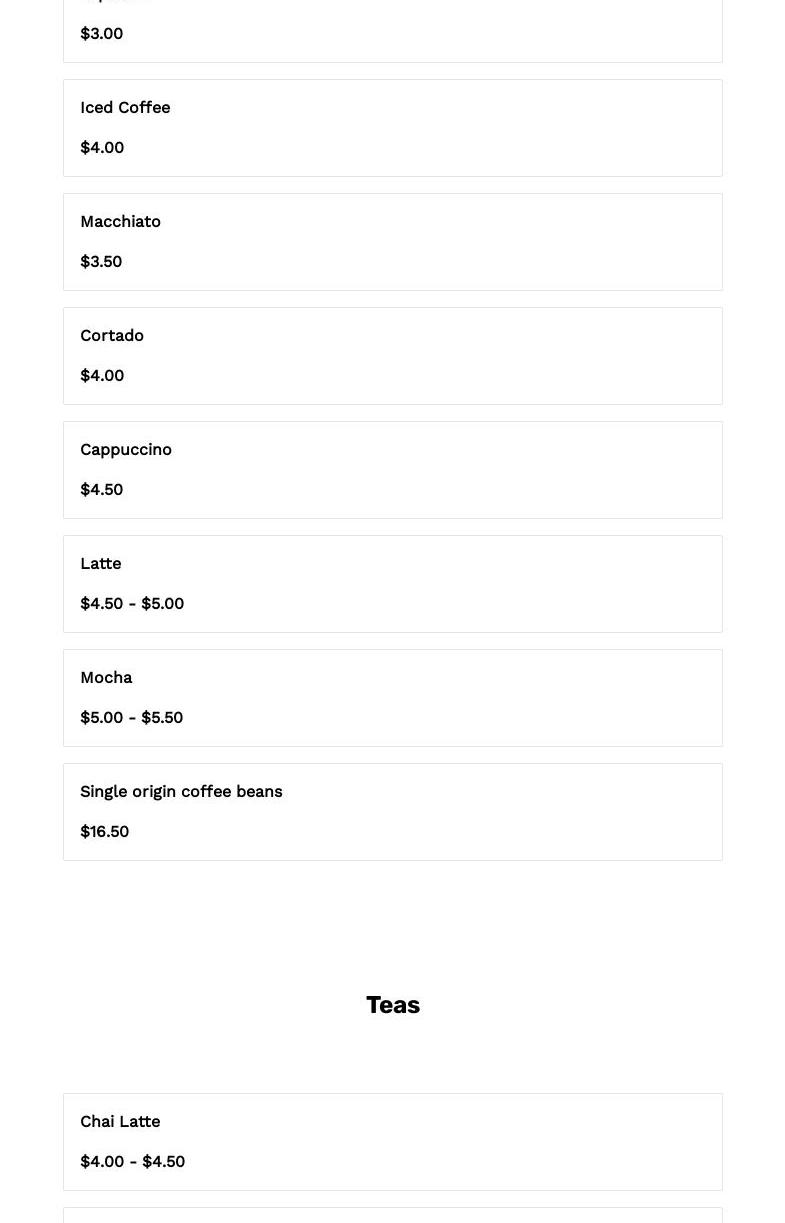Click the Mocha price range $5.00 - $5.50
Image resolution: width=785 pixels, height=1223 pixels.
[132, 718]
